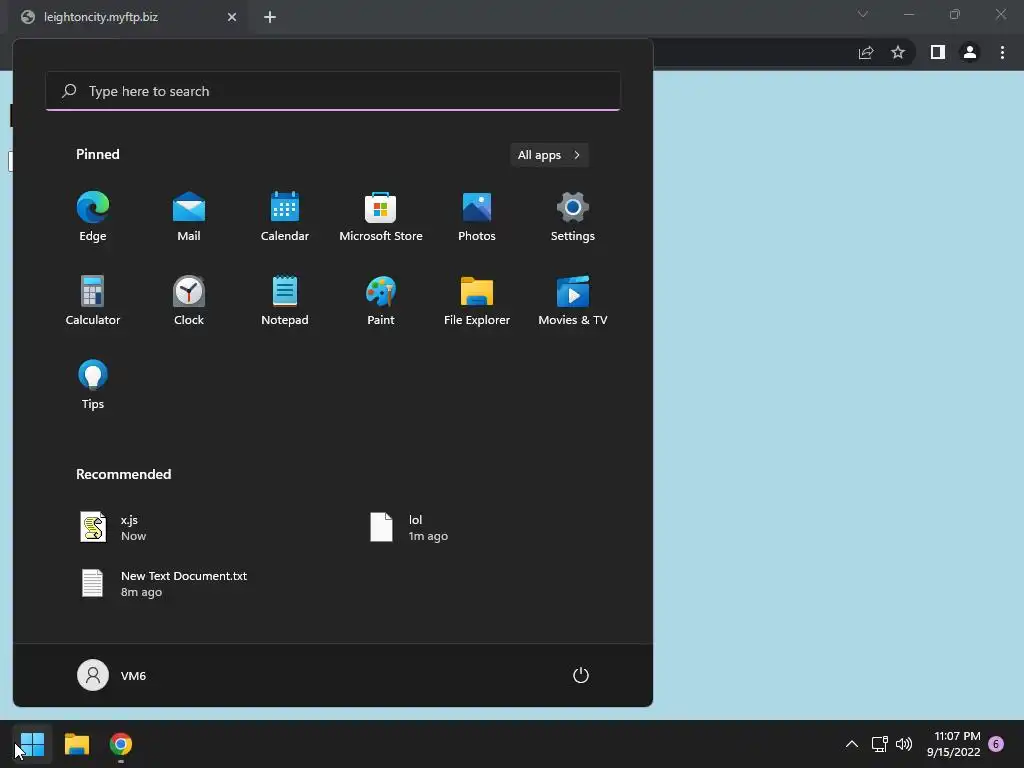The width and height of the screenshot is (1024, 768).
Task: Launch the Clock app
Action: [x=189, y=300]
